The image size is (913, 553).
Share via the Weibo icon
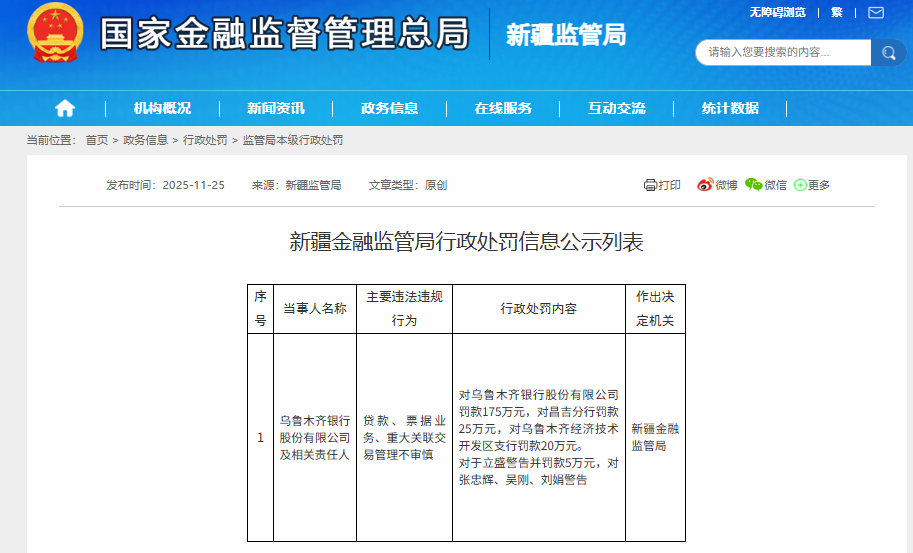[705, 185]
